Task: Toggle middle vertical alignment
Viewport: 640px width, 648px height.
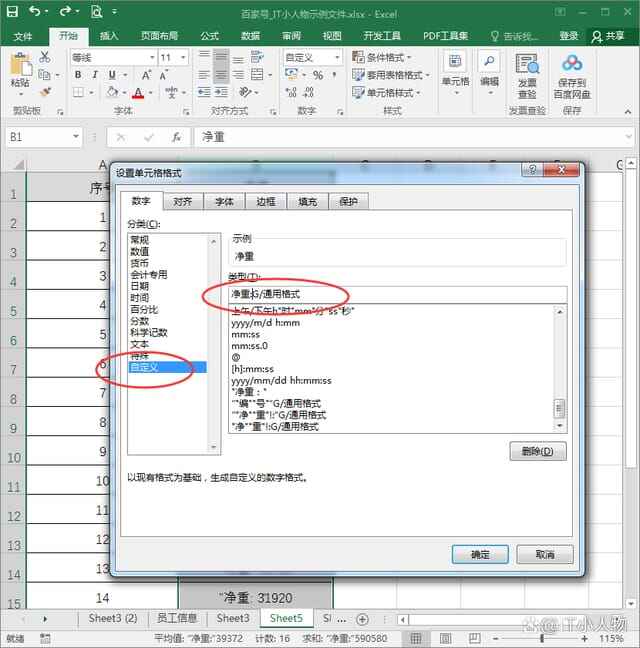Action: pos(221,57)
